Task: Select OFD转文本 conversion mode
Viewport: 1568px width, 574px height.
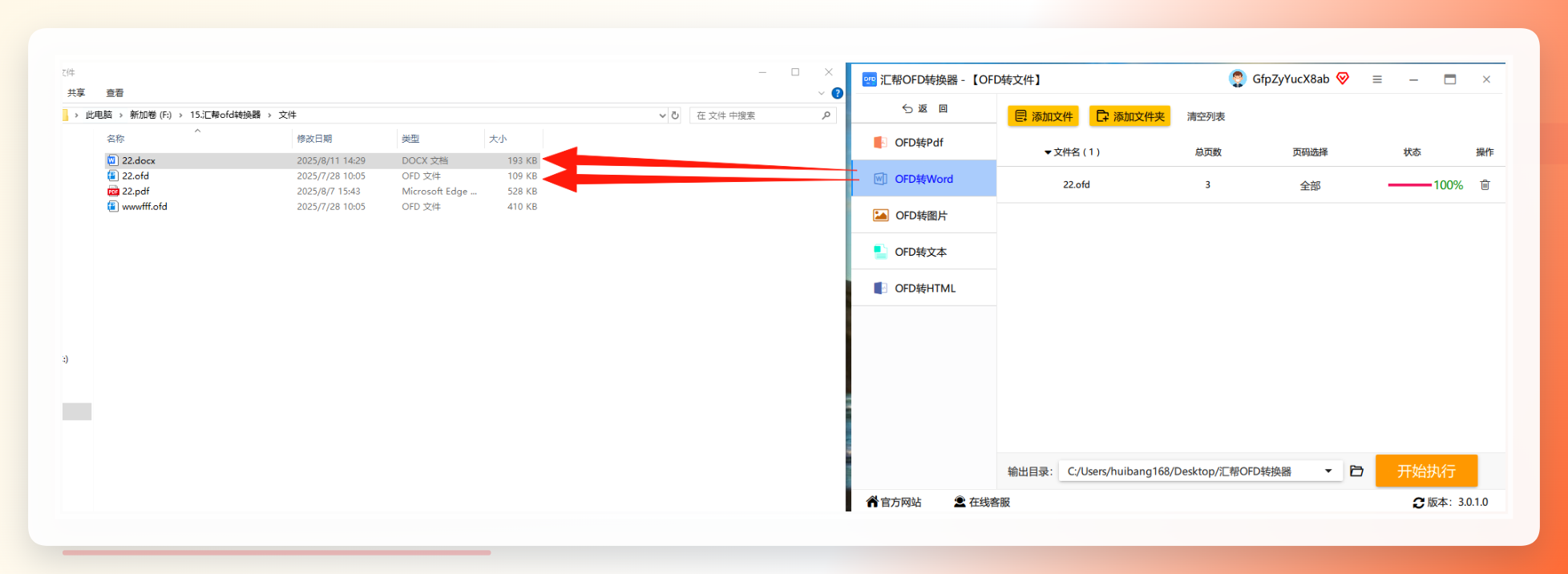Action: [x=923, y=252]
